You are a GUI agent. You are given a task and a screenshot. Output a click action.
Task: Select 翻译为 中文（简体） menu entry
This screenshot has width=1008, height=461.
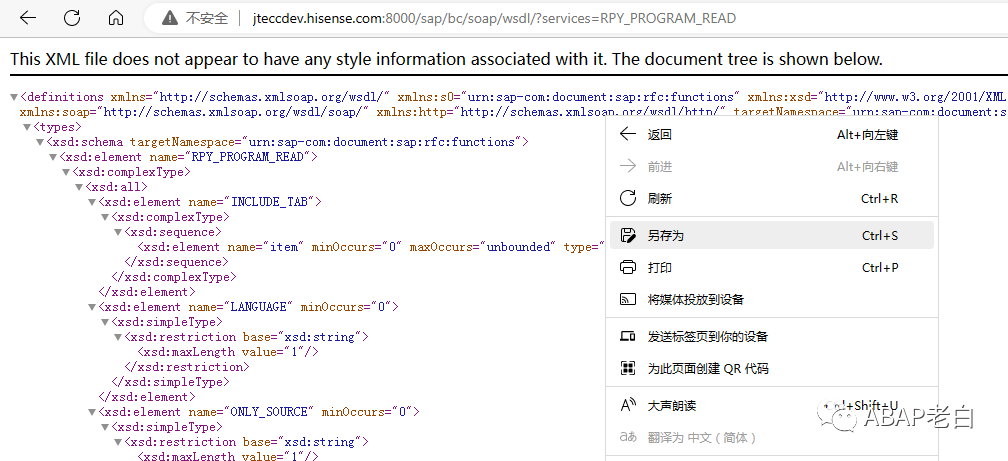pyautogui.click(x=770, y=437)
